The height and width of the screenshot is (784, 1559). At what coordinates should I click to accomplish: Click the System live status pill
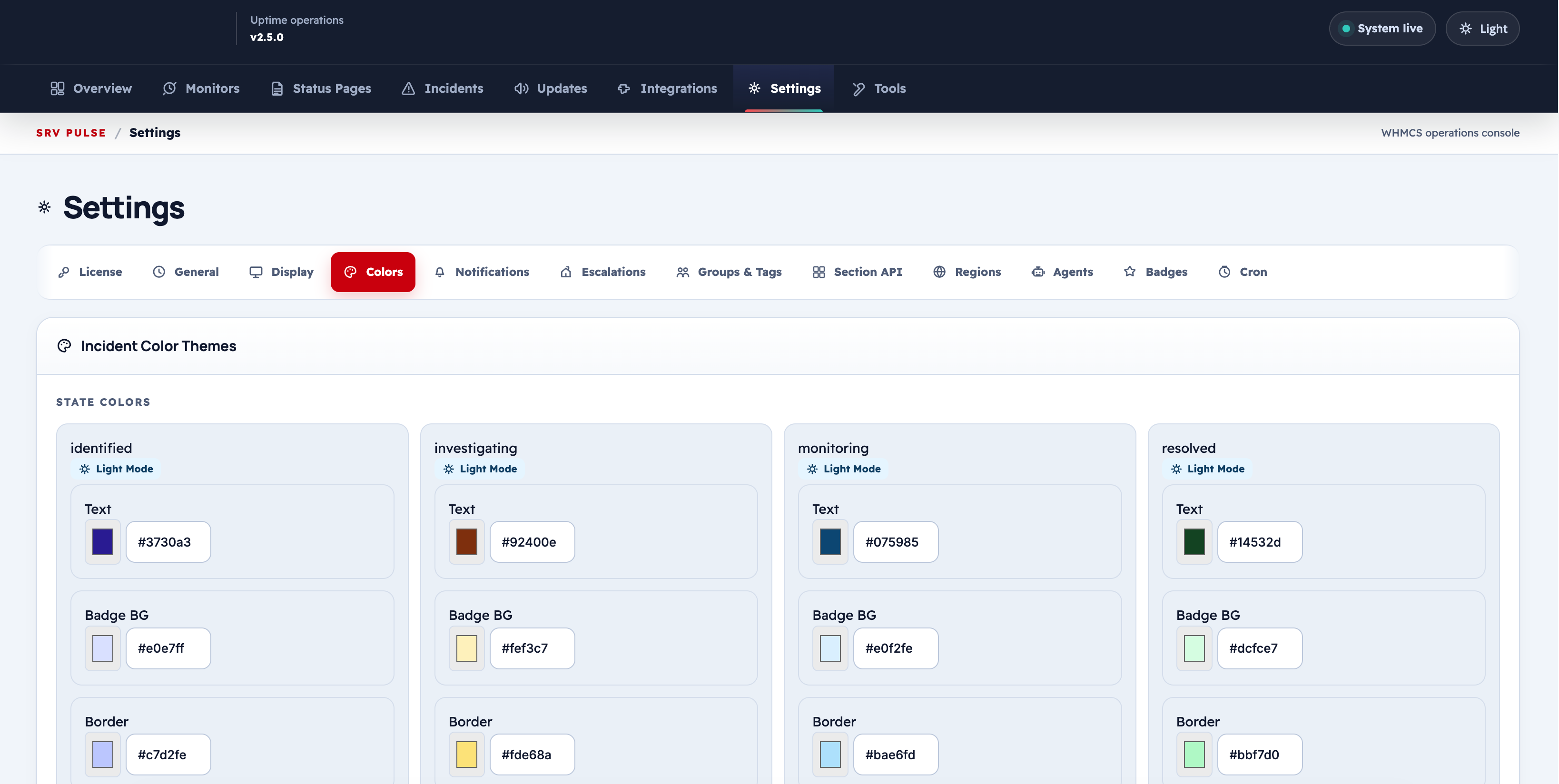[1381, 29]
